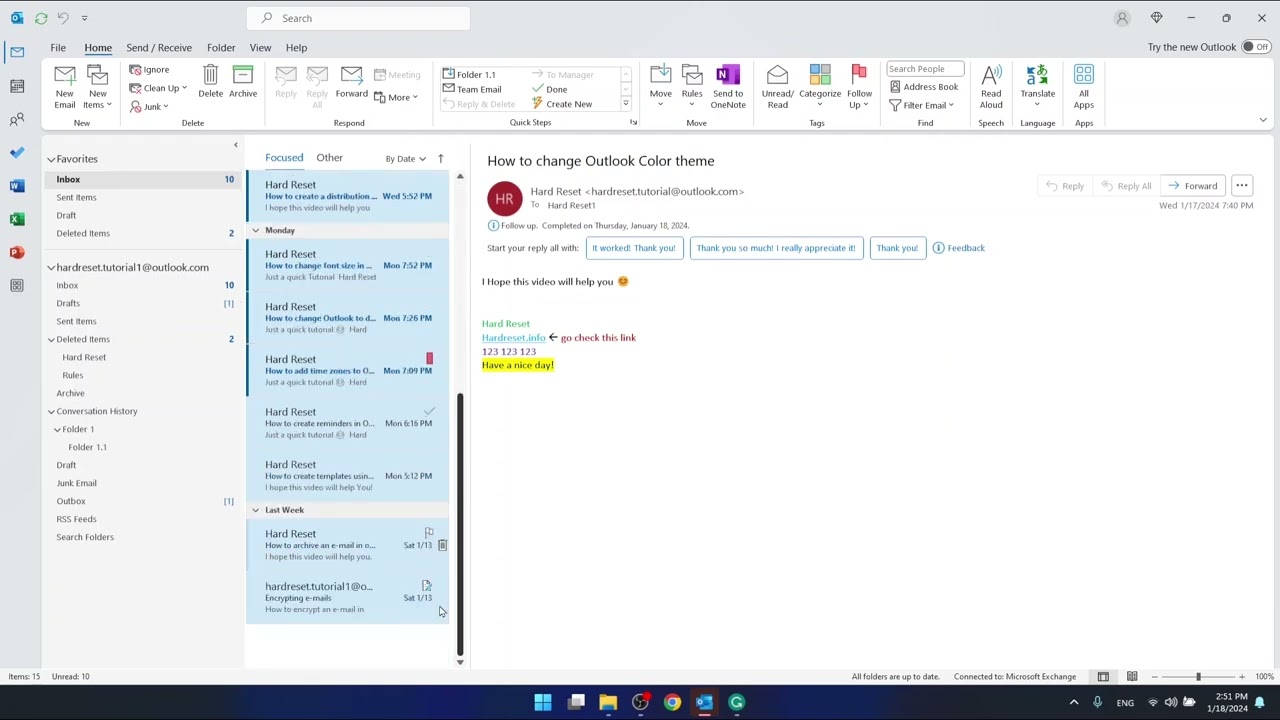Image resolution: width=1280 pixels, height=720 pixels.
Task: Collapse the Conversation History folder
Action: point(51,411)
